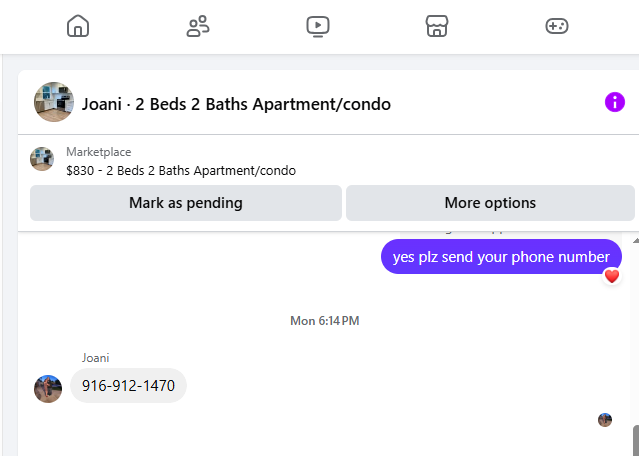Image resolution: width=639 pixels, height=456 pixels.
Task: Click the apartment listing header thumbnail
Action: click(54, 102)
